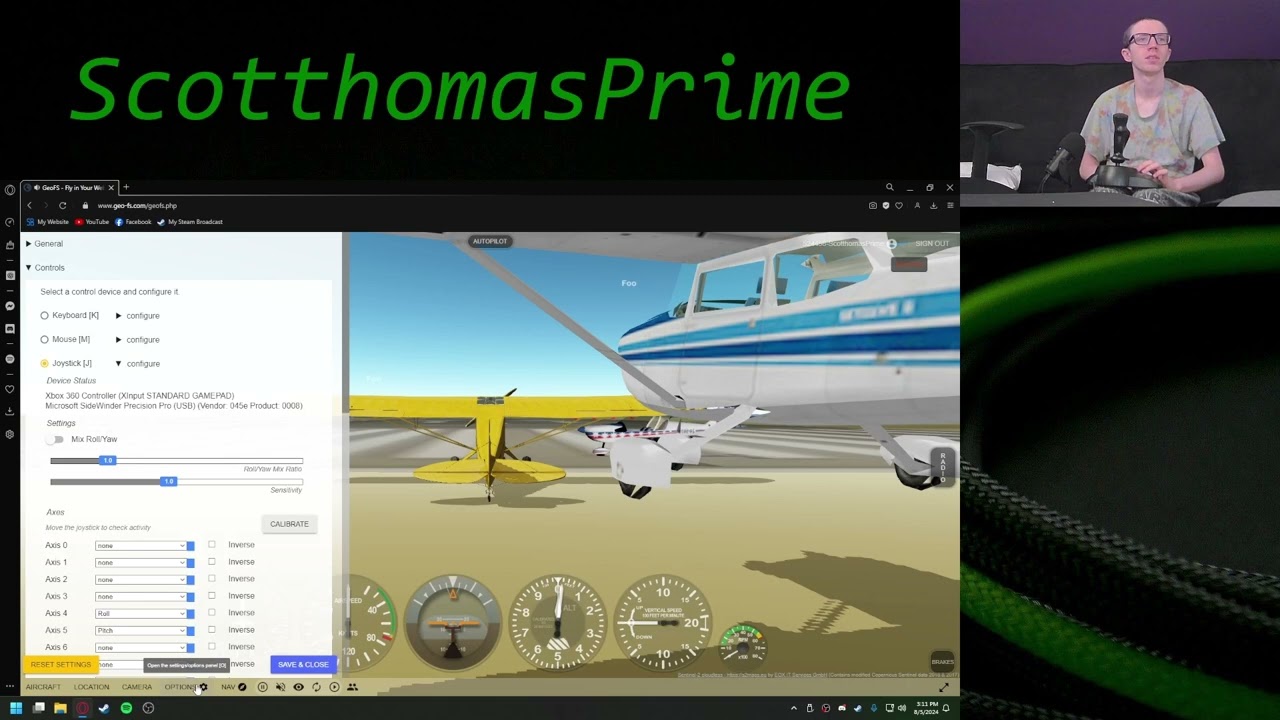Click the SAVE & CLOSE button
This screenshot has width=1280, height=720.
pos(303,665)
